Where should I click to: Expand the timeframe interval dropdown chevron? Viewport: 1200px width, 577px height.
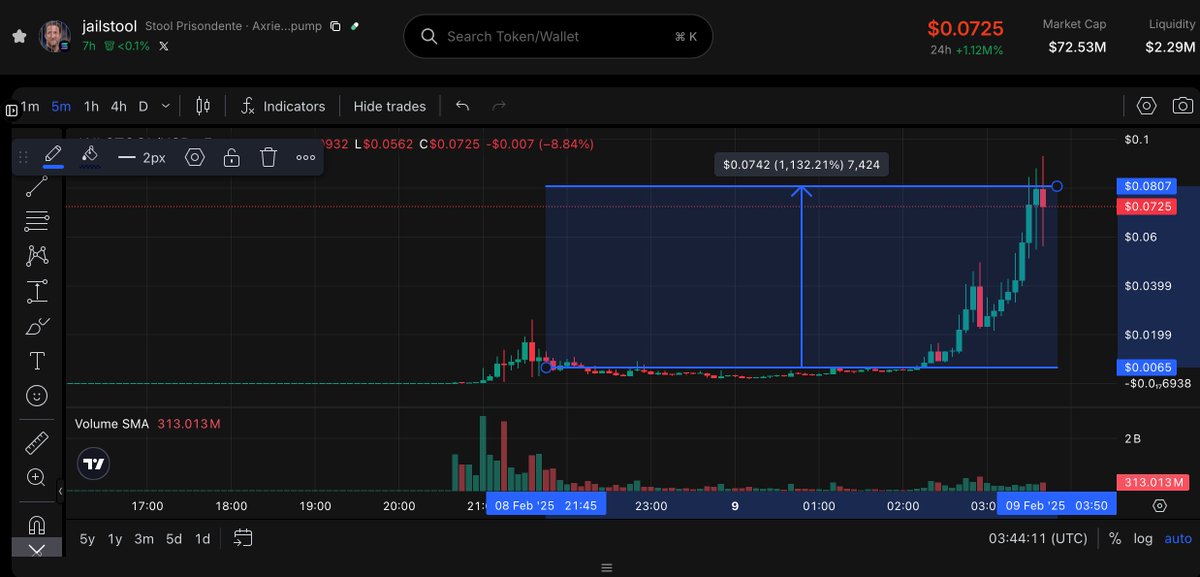point(166,106)
